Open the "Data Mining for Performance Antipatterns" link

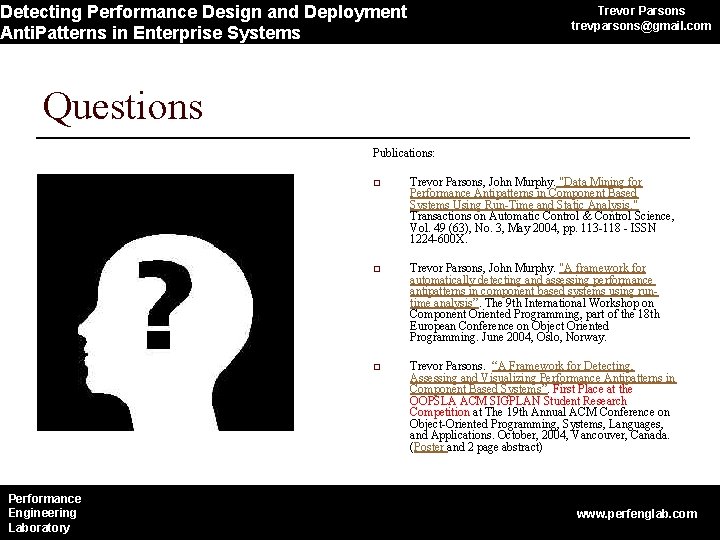(525, 193)
